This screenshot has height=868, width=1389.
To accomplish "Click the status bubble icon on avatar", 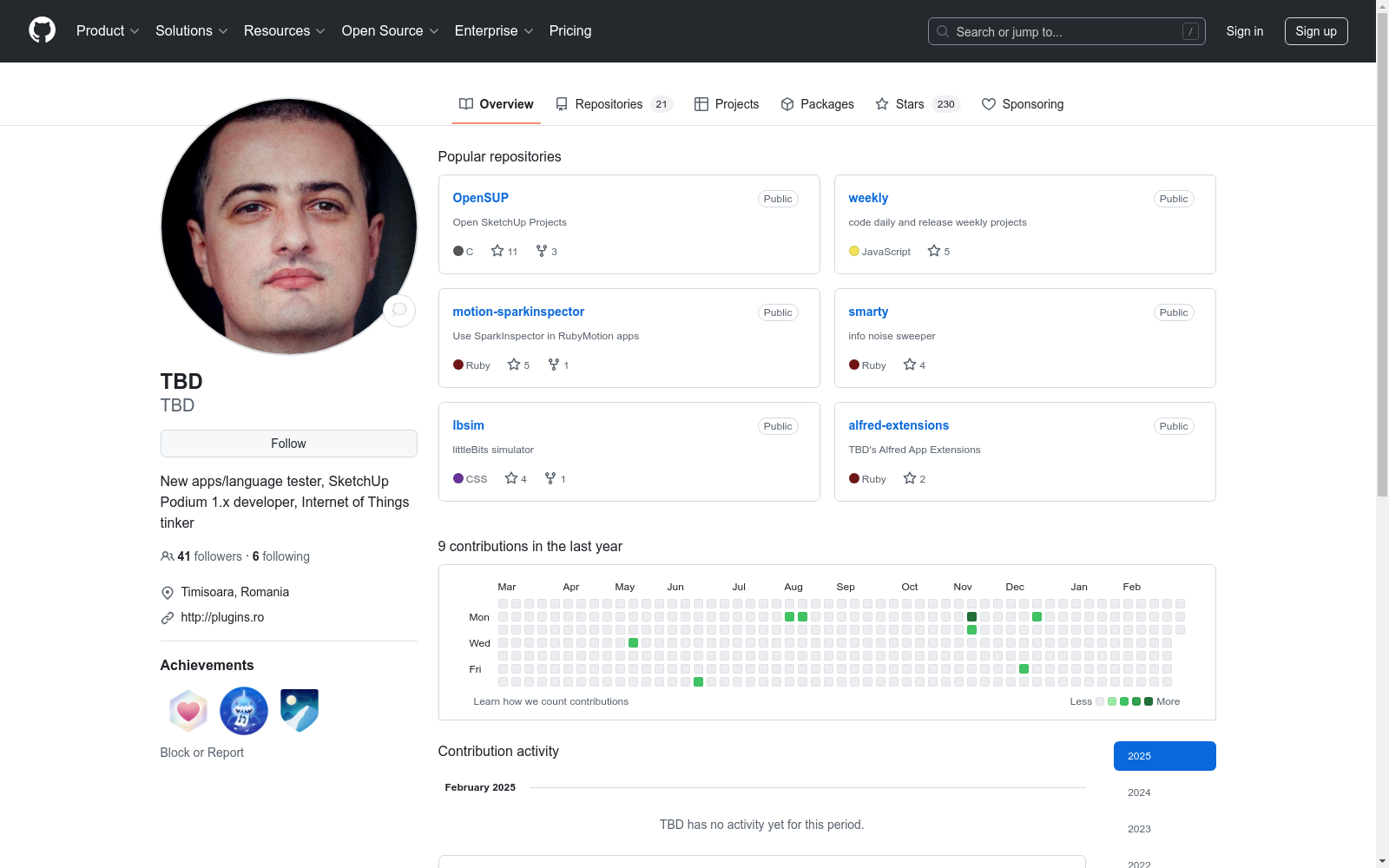I will 399,310.
